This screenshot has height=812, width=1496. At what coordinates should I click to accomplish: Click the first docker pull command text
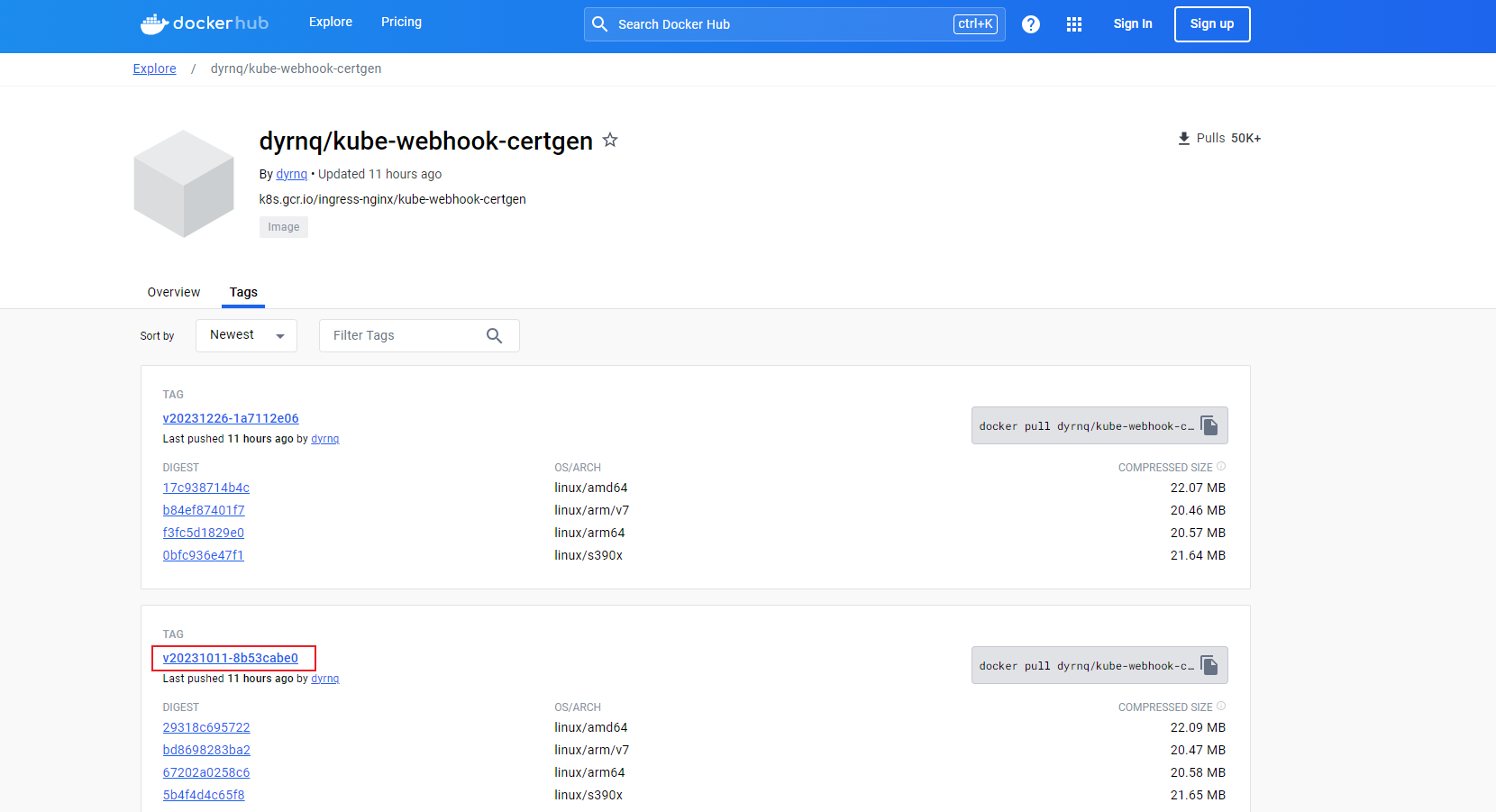coord(1086,426)
